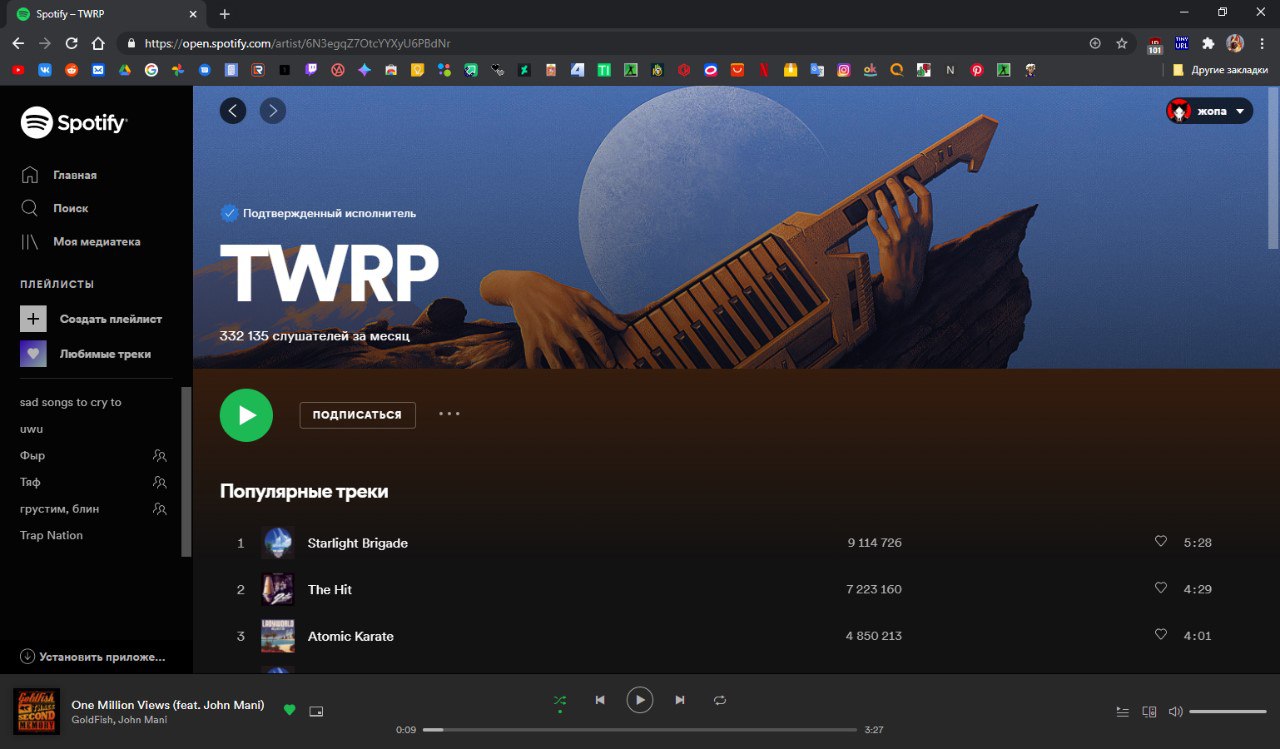Click Atomic Karate album thumbnail
Screen dimensions: 1280x749
point(278,636)
